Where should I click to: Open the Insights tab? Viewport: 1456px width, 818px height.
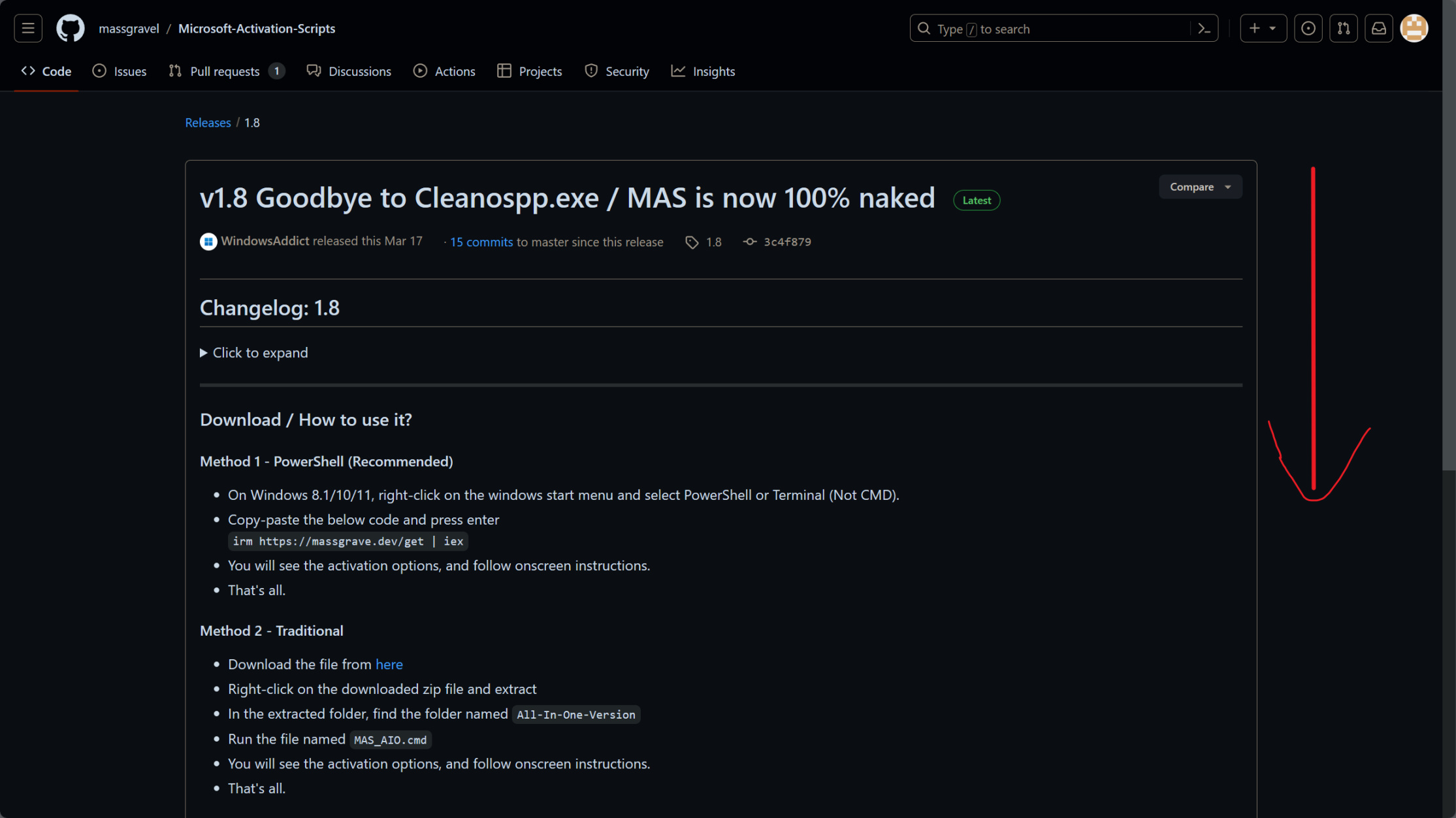[704, 71]
